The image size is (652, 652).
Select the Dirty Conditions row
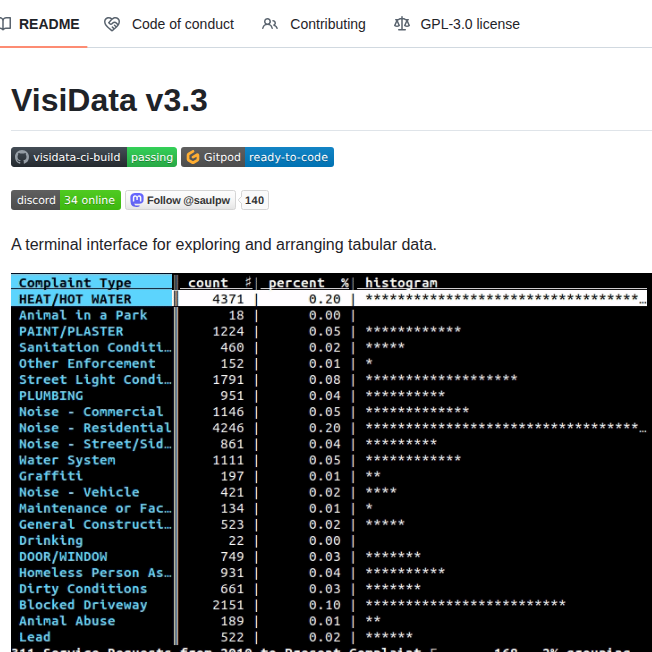[x=329, y=588]
